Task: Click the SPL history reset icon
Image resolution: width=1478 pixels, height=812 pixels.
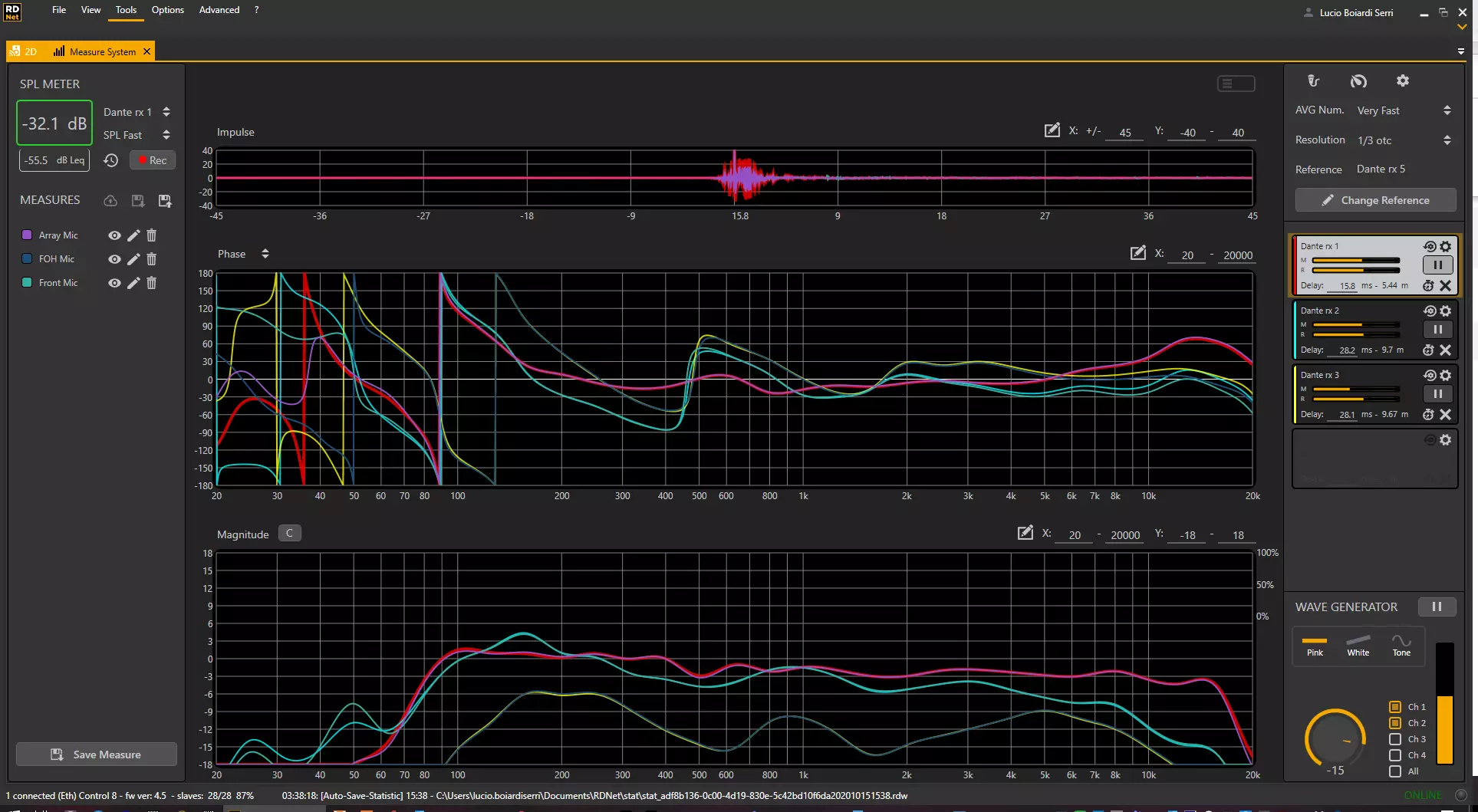Action: [111, 160]
